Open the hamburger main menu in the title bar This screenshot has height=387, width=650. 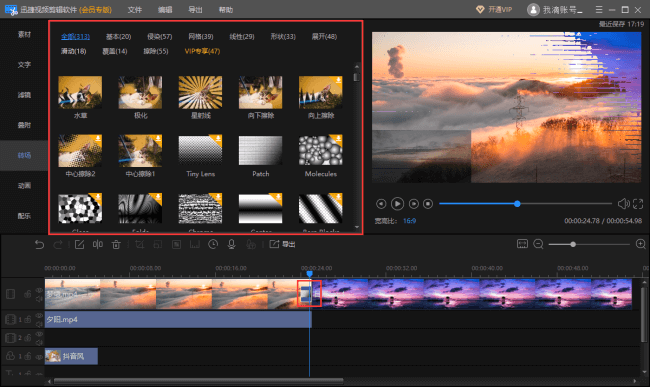pos(599,10)
